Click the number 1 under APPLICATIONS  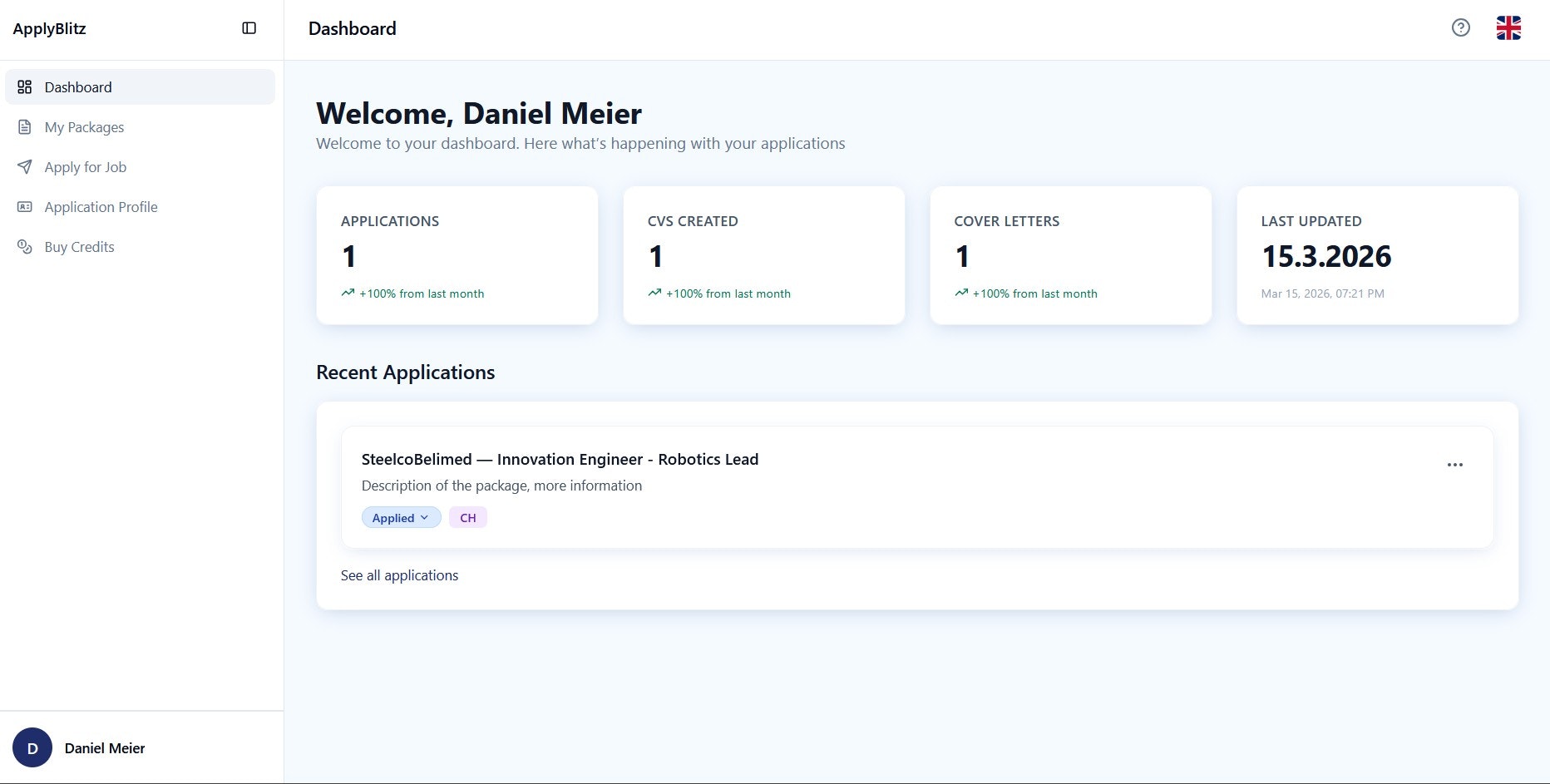[348, 256]
